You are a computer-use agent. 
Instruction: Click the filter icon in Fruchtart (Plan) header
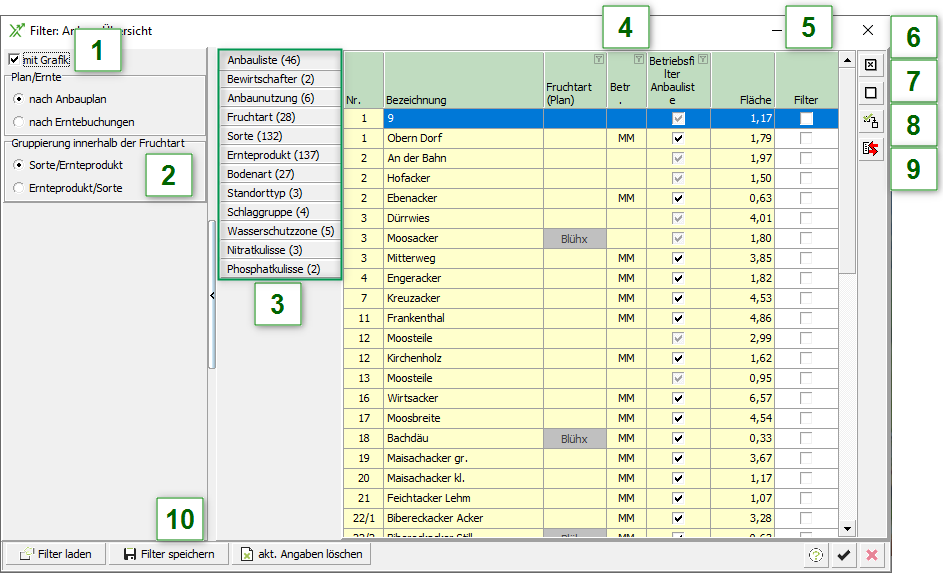[x=598, y=60]
